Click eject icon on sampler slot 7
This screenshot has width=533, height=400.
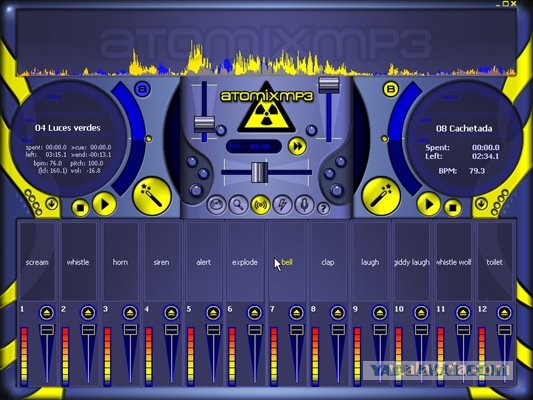coord(296,312)
